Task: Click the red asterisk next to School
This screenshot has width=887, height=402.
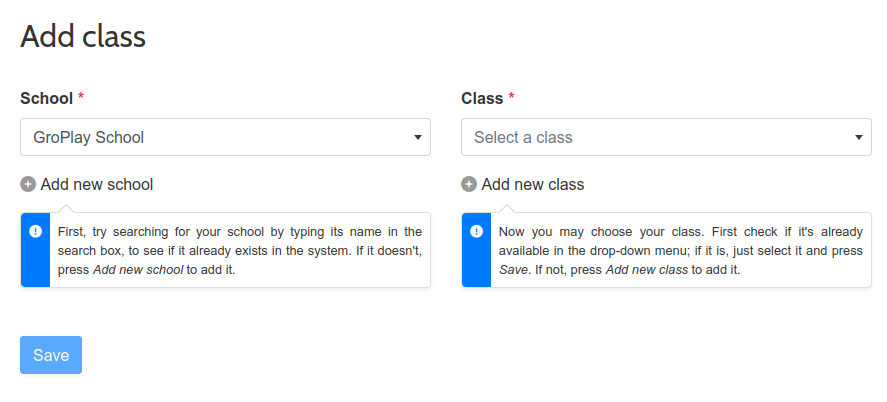Action: pyautogui.click(x=81, y=97)
